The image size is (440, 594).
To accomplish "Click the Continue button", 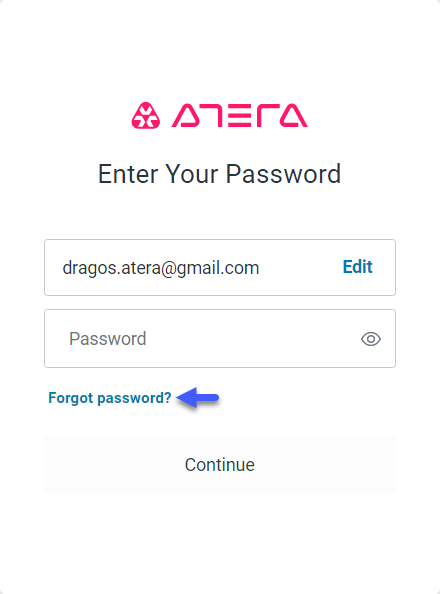I will tap(220, 464).
